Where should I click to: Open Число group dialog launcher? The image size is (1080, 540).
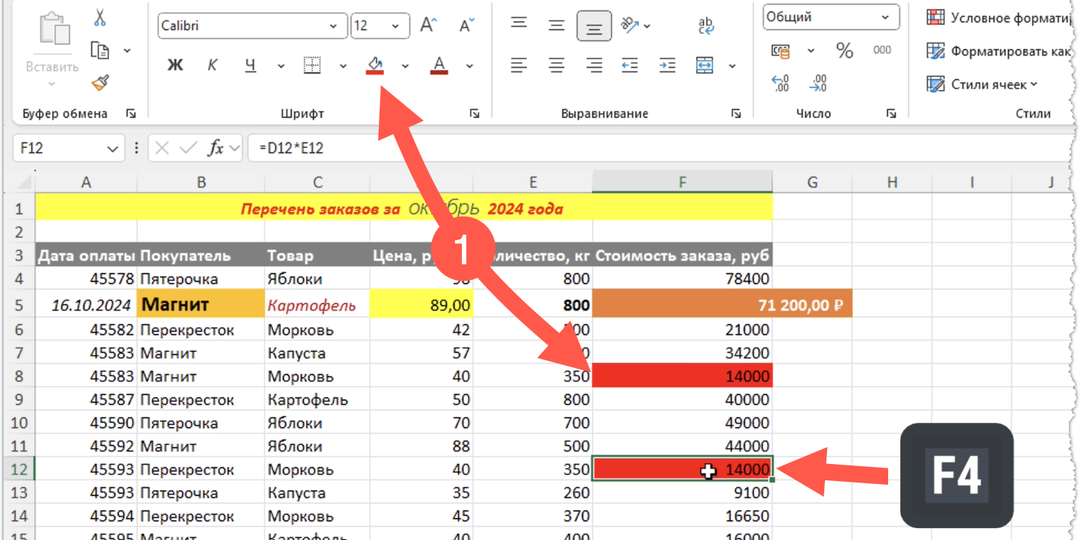click(891, 114)
